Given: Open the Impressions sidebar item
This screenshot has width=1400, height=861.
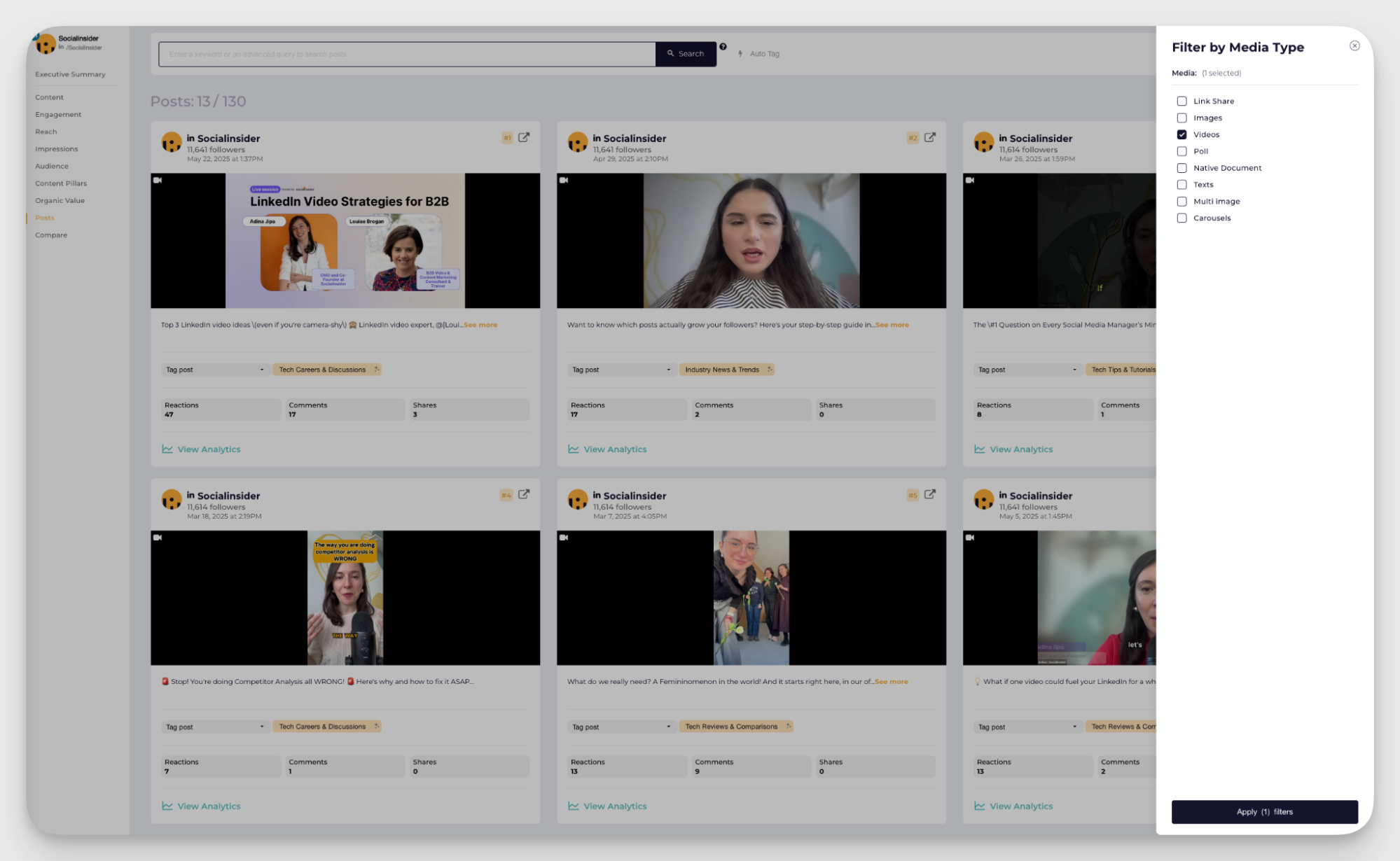Looking at the screenshot, I should [x=57, y=149].
